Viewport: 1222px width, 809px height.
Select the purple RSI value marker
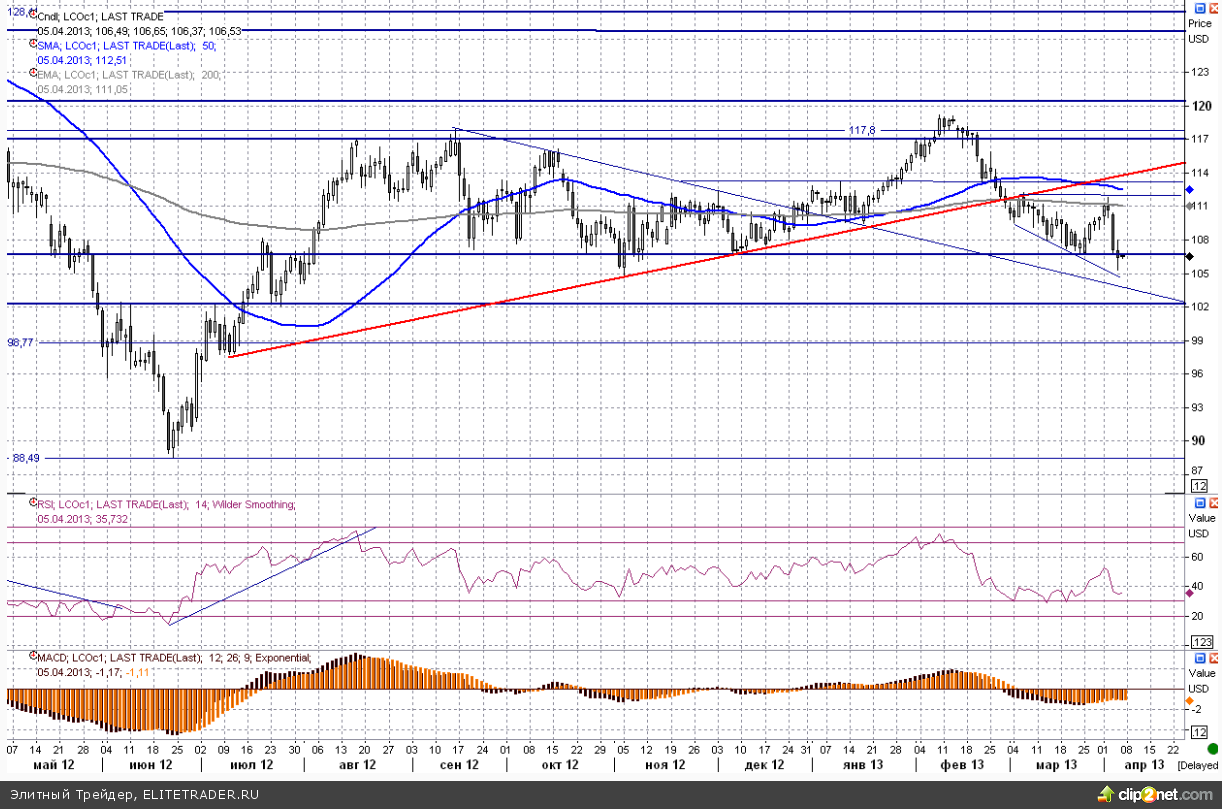[1189, 593]
